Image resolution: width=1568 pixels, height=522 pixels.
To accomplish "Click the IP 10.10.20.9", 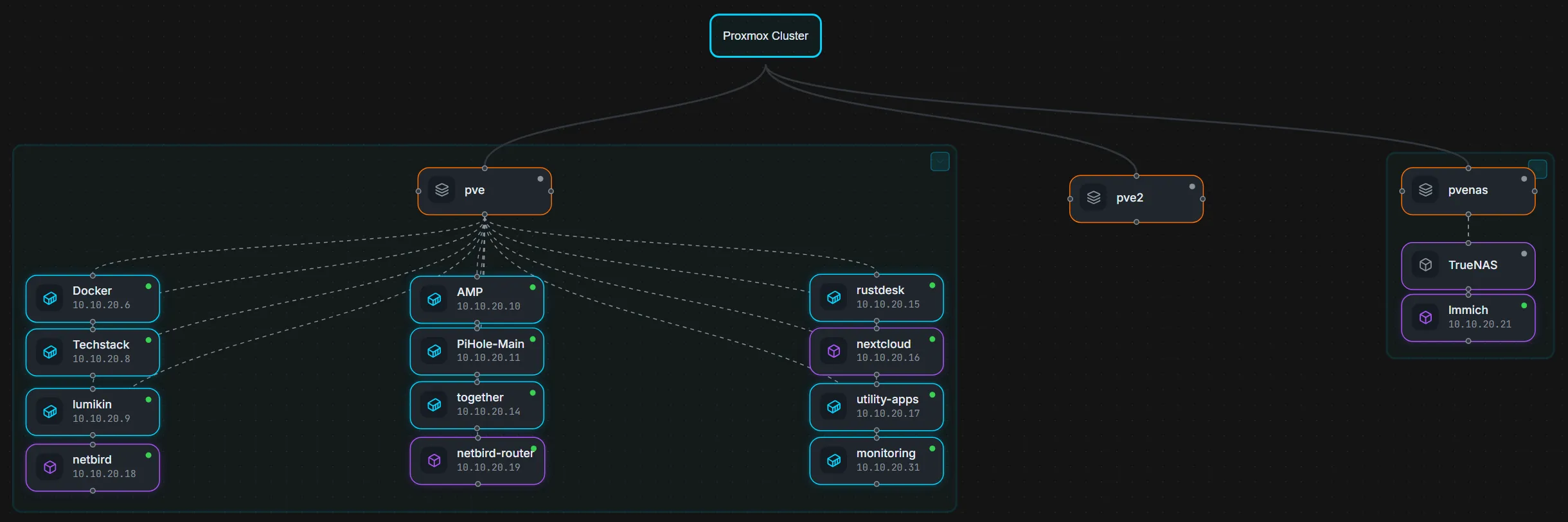I will pos(101,419).
